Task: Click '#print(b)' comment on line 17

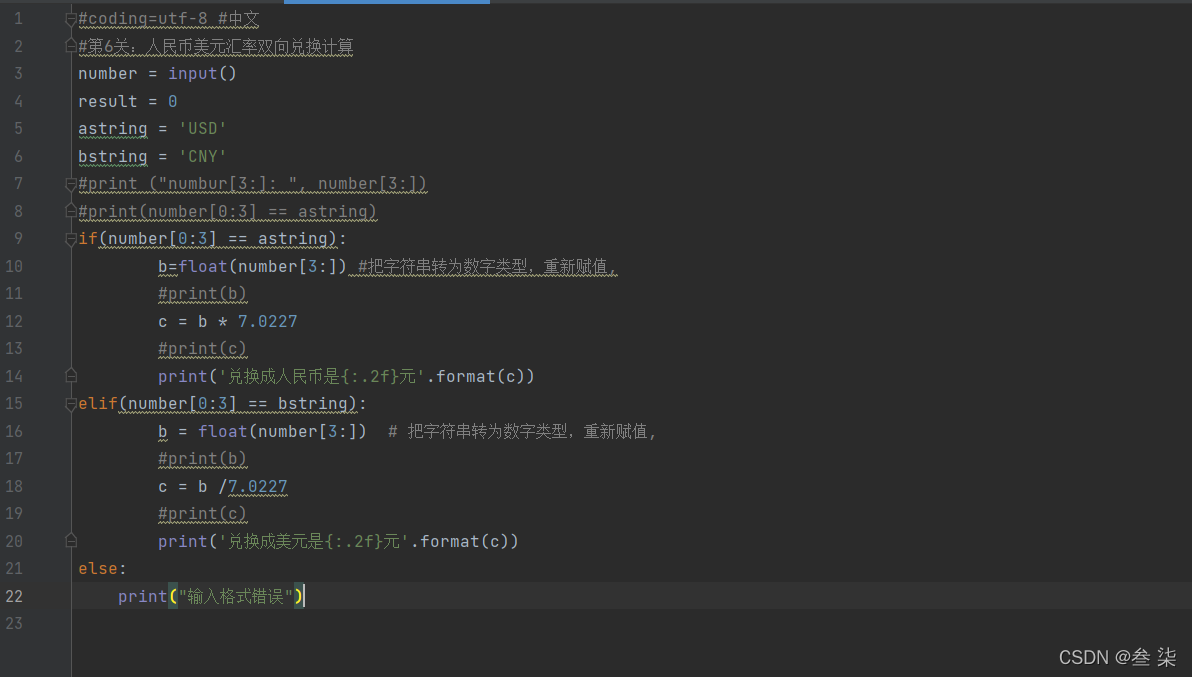Action: (x=202, y=459)
